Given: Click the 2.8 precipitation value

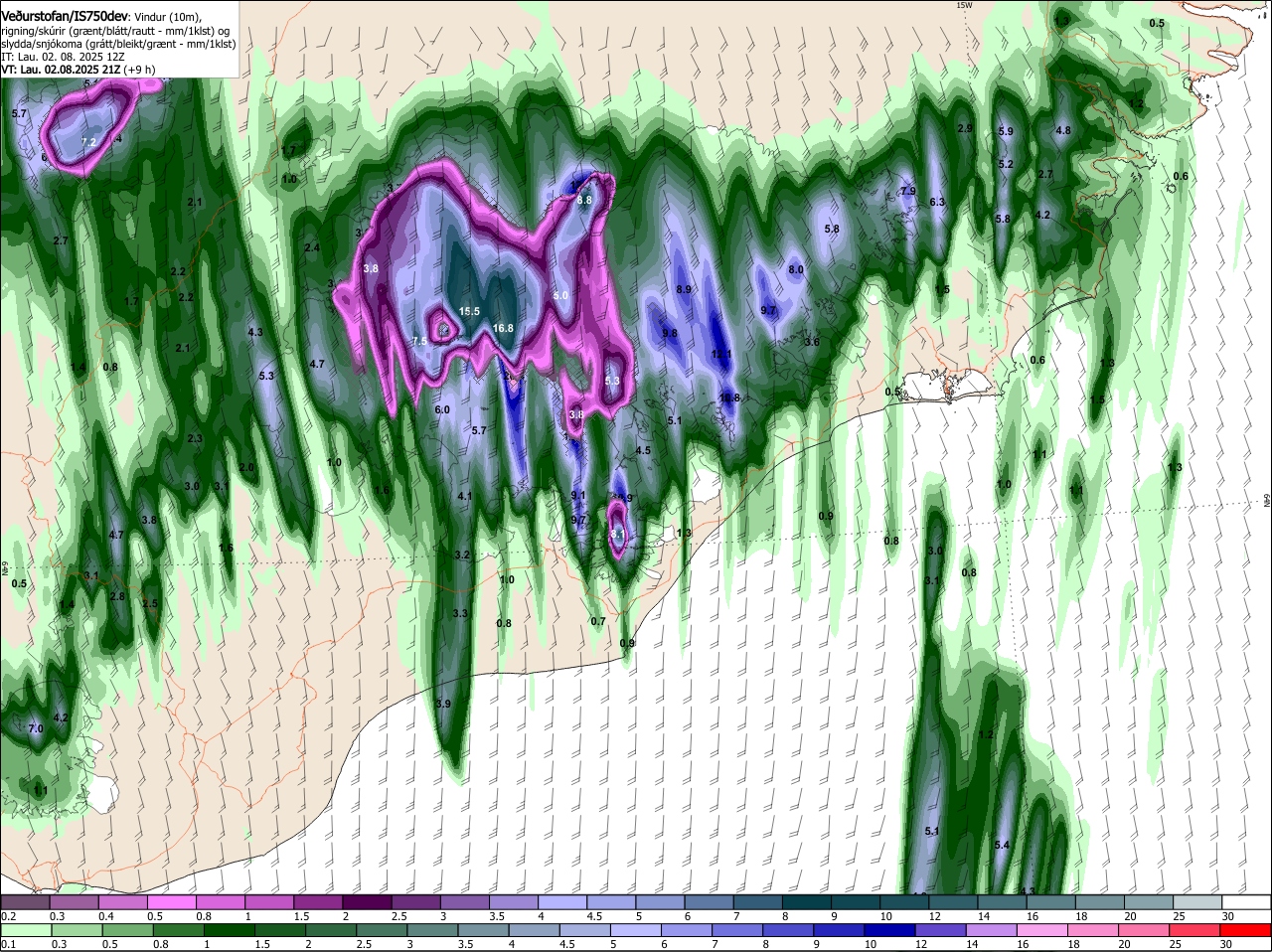Looking at the screenshot, I should tap(117, 596).
